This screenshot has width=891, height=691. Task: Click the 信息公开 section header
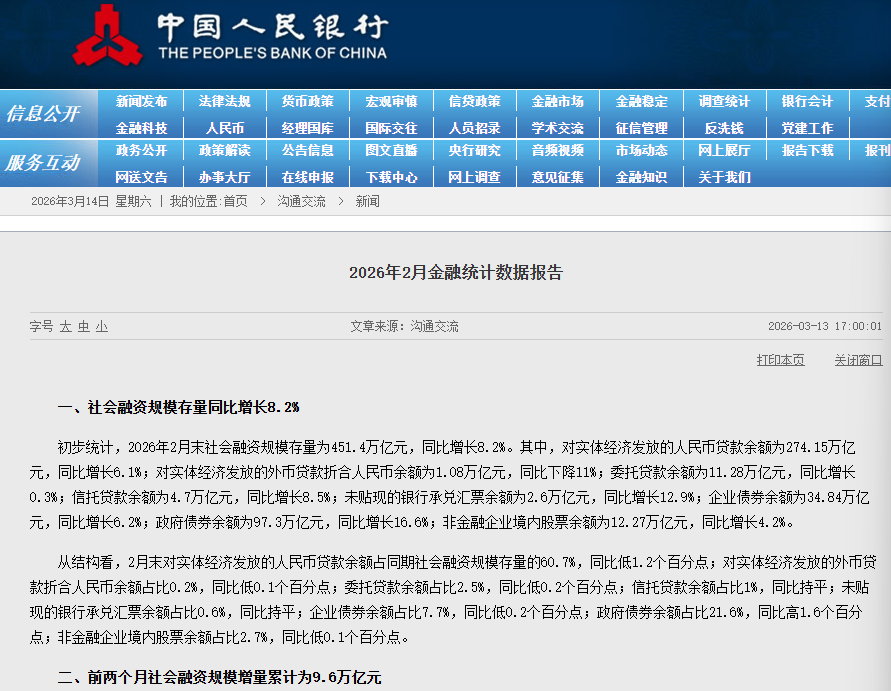pos(43,114)
